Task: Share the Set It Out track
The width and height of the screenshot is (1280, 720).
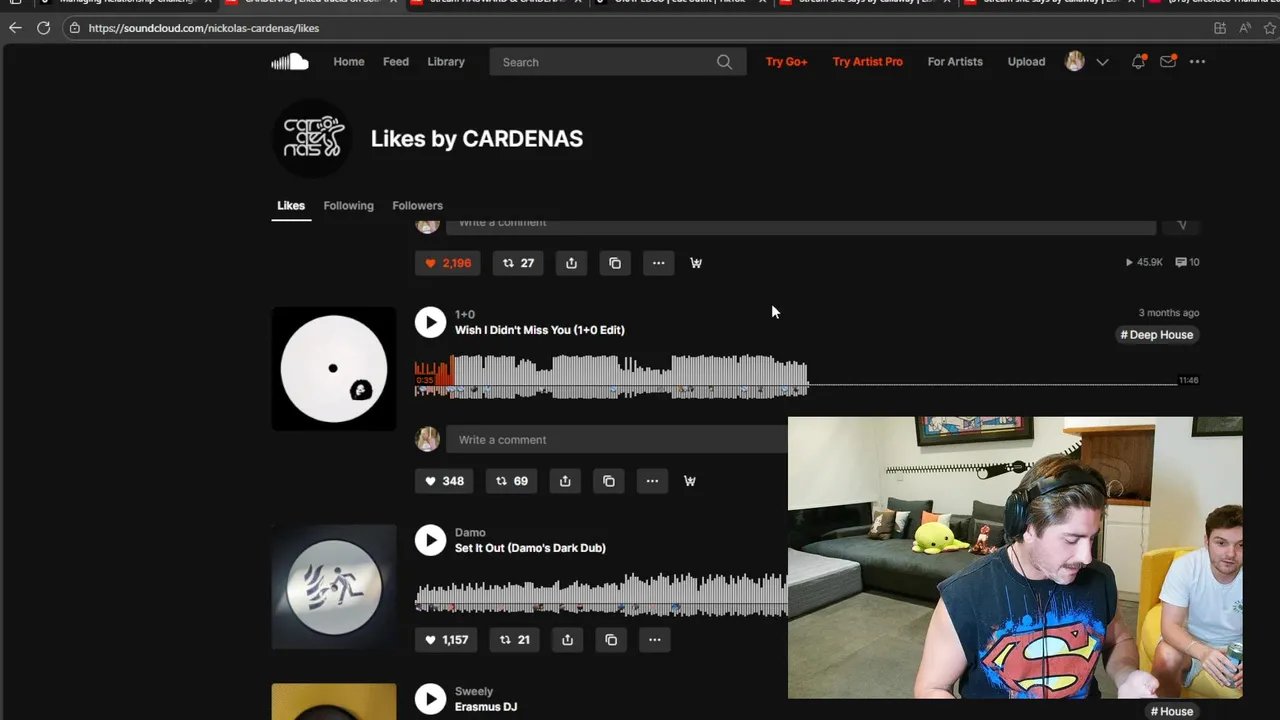Action: (x=567, y=640)
